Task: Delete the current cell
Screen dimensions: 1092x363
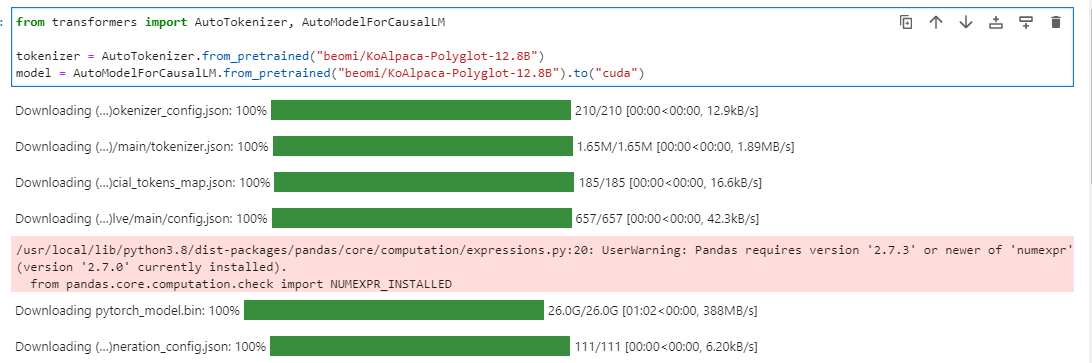Action: 1056,22
